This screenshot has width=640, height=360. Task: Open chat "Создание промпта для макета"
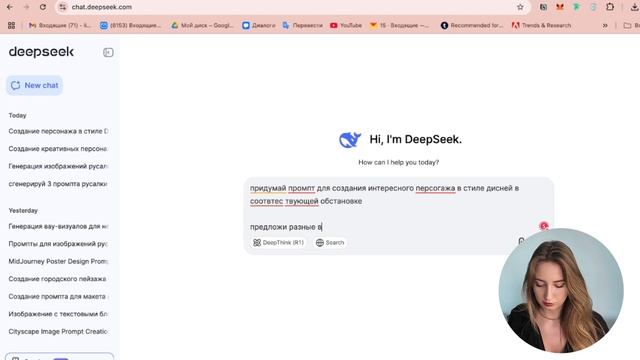[58, 296]
